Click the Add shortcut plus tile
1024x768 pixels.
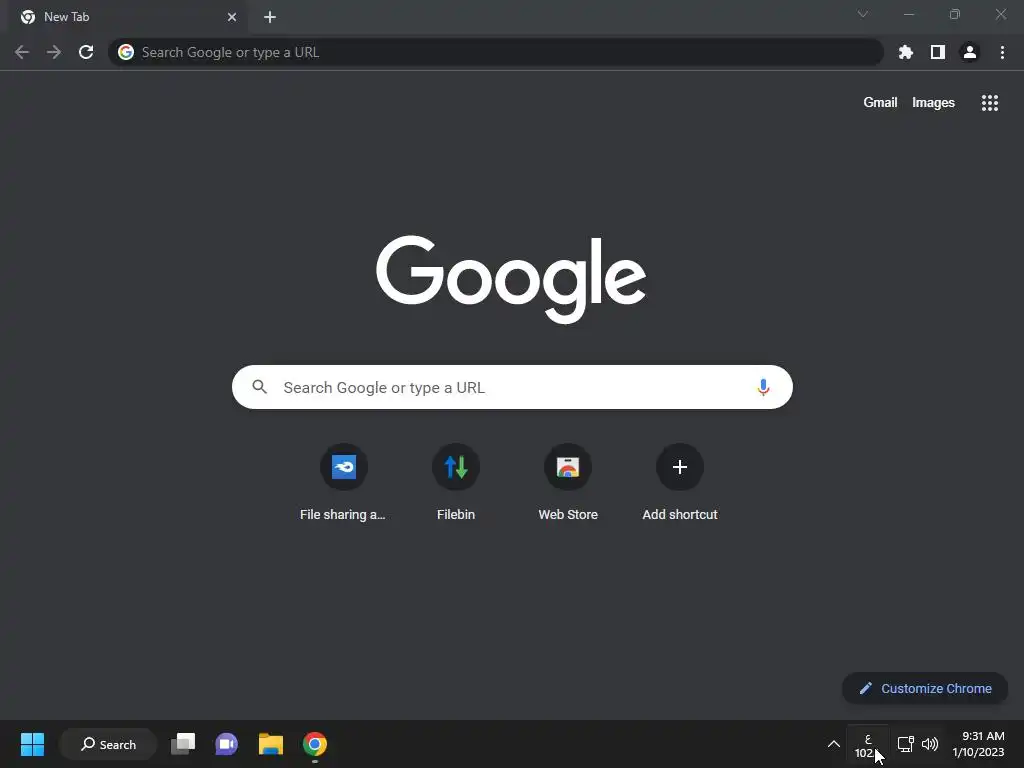680,467
